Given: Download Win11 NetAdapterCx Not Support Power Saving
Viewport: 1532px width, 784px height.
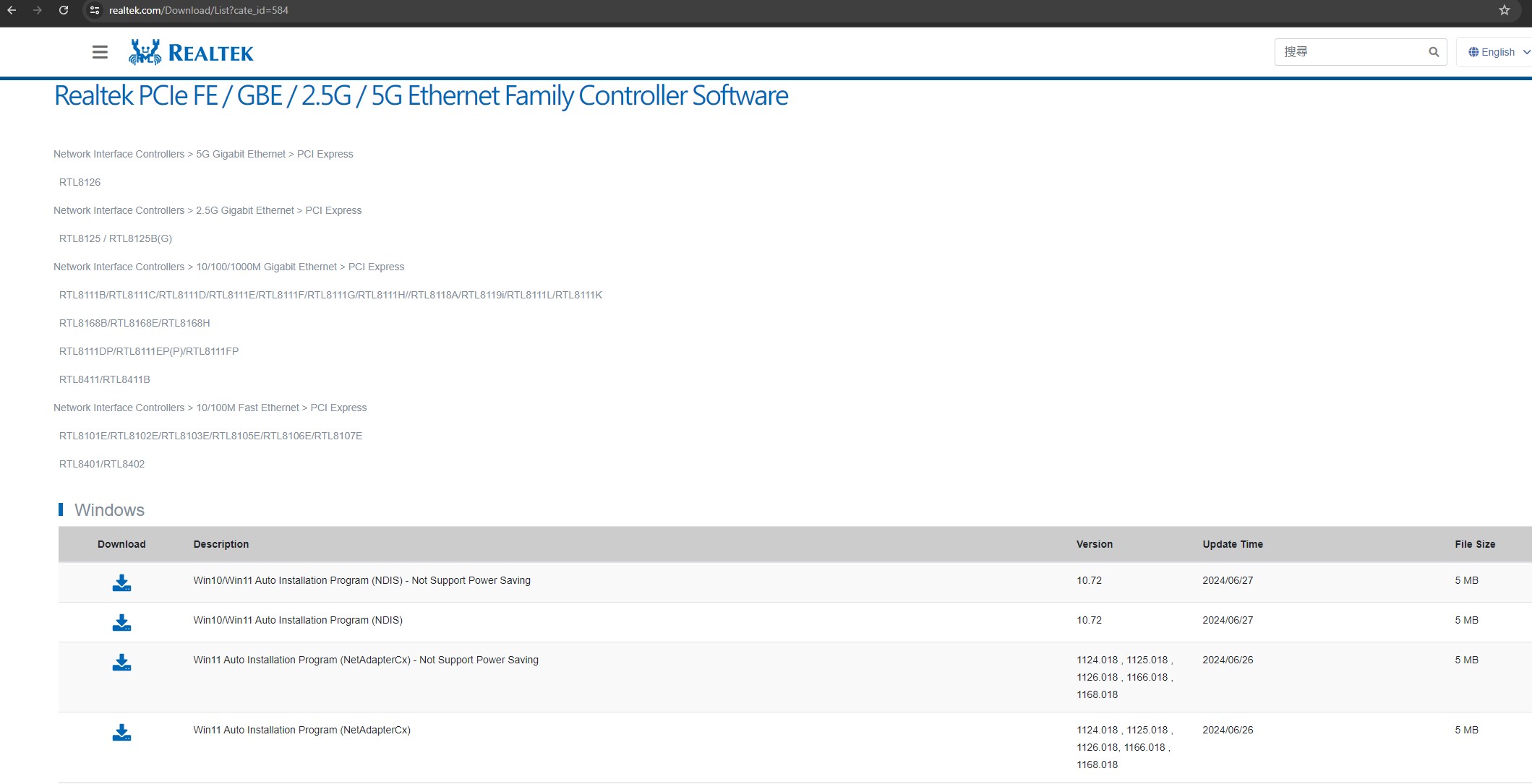Looking at the screenshot, I should coord(121,663).
